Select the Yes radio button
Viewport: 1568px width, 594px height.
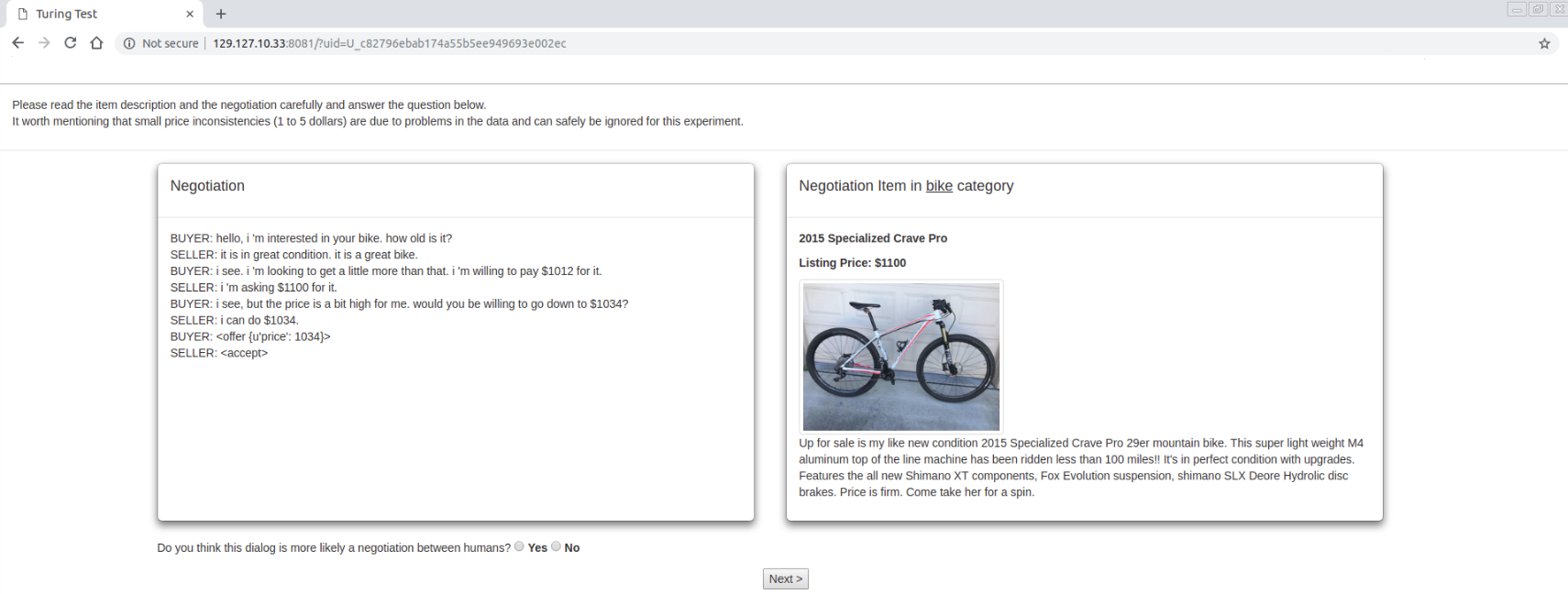(519, 546)
